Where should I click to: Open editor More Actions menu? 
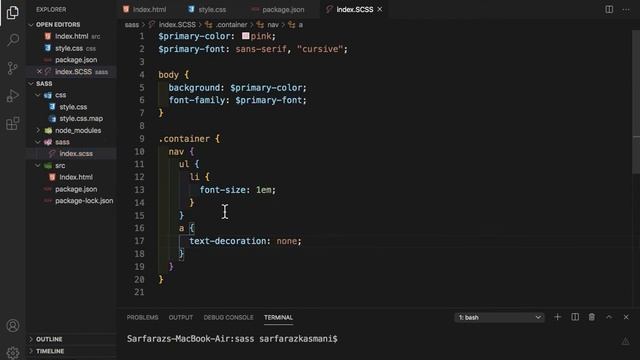[x=626, y=9]
